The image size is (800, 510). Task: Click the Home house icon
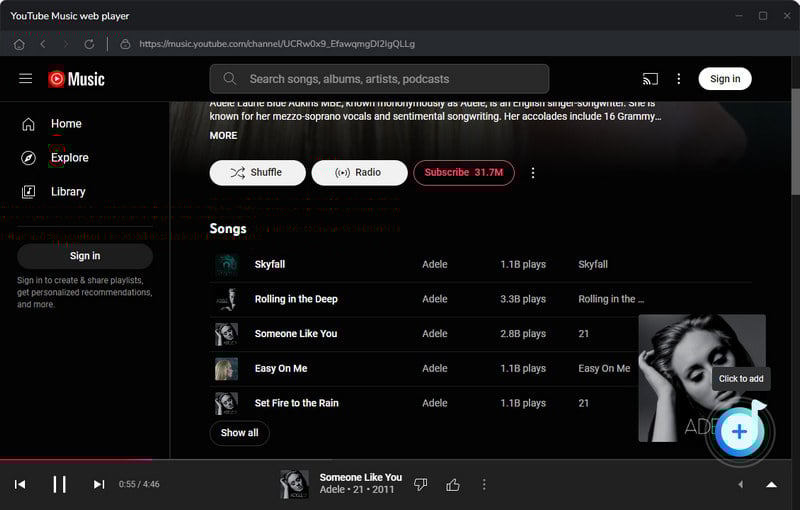click(29, 124)
